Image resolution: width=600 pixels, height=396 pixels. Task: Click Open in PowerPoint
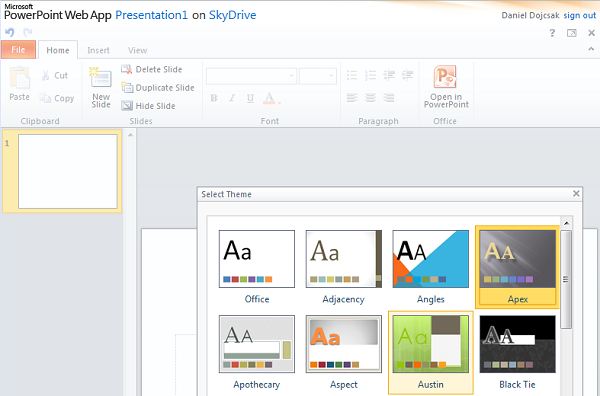446,86
